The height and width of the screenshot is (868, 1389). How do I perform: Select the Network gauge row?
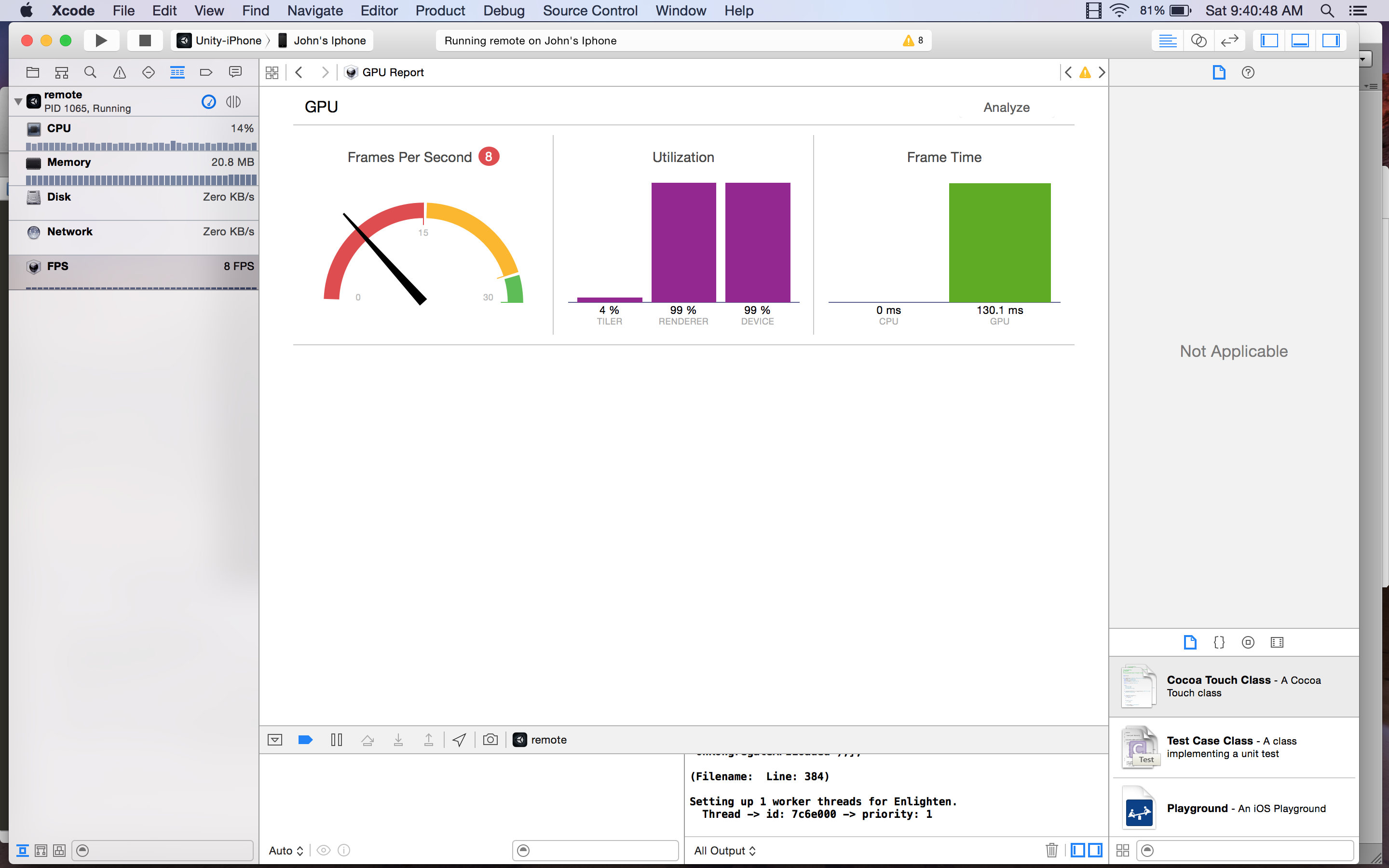tap(134, 238)
